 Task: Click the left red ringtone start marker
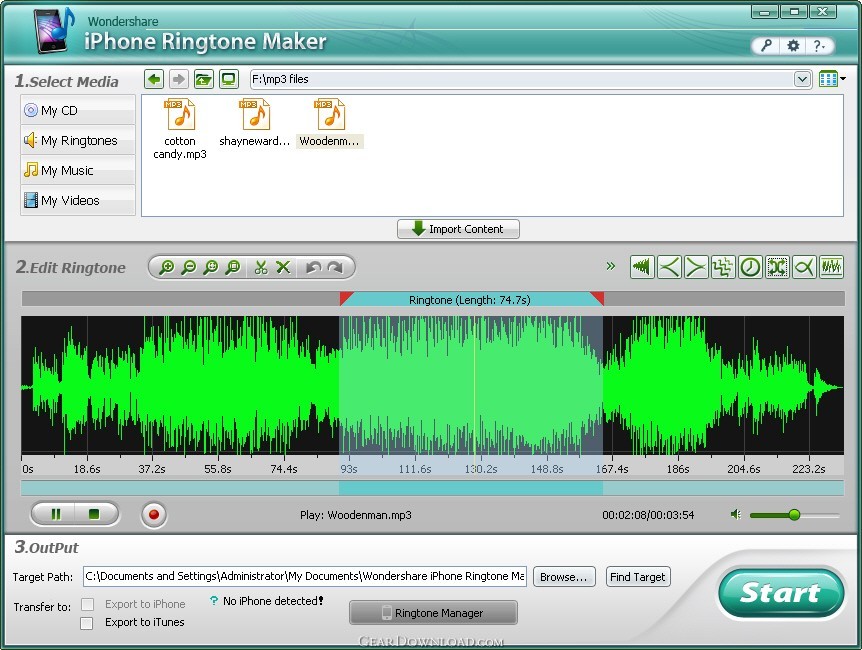tap(346, 298)
